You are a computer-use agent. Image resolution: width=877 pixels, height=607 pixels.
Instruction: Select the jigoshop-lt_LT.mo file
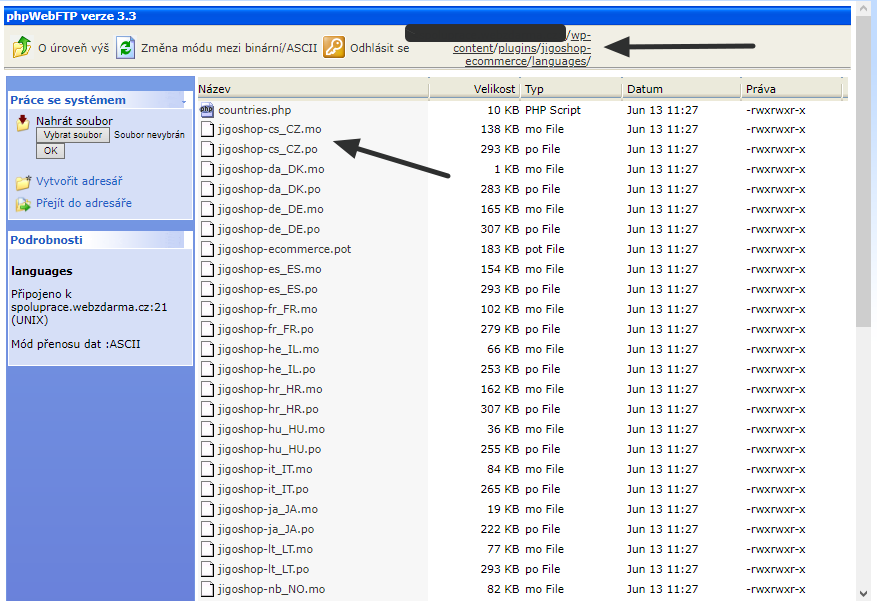(x=265, y=549)
